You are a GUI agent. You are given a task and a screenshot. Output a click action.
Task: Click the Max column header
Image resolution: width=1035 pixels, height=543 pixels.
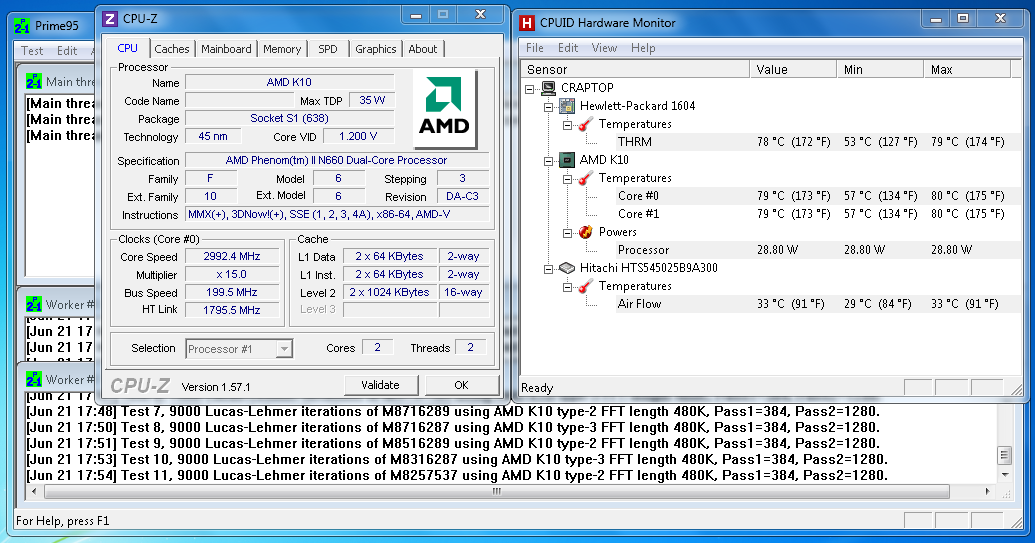[x=967, y=69]
